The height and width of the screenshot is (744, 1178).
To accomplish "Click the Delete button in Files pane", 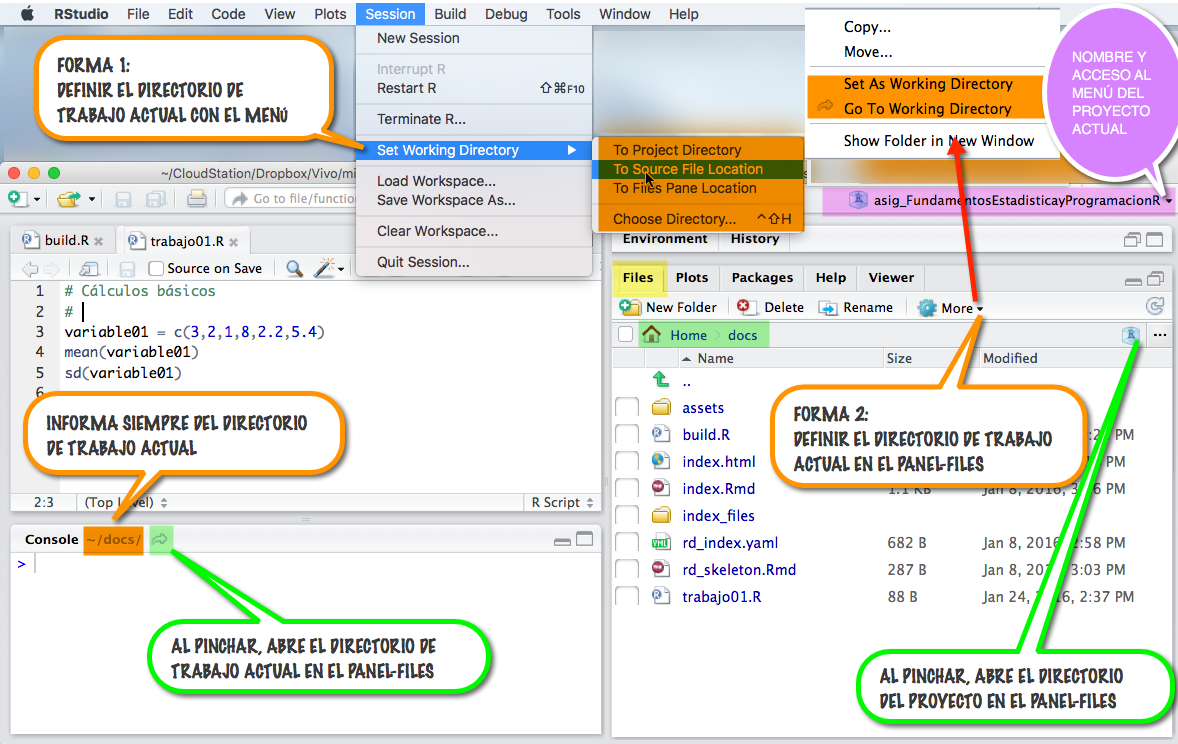I will [770, 307].
